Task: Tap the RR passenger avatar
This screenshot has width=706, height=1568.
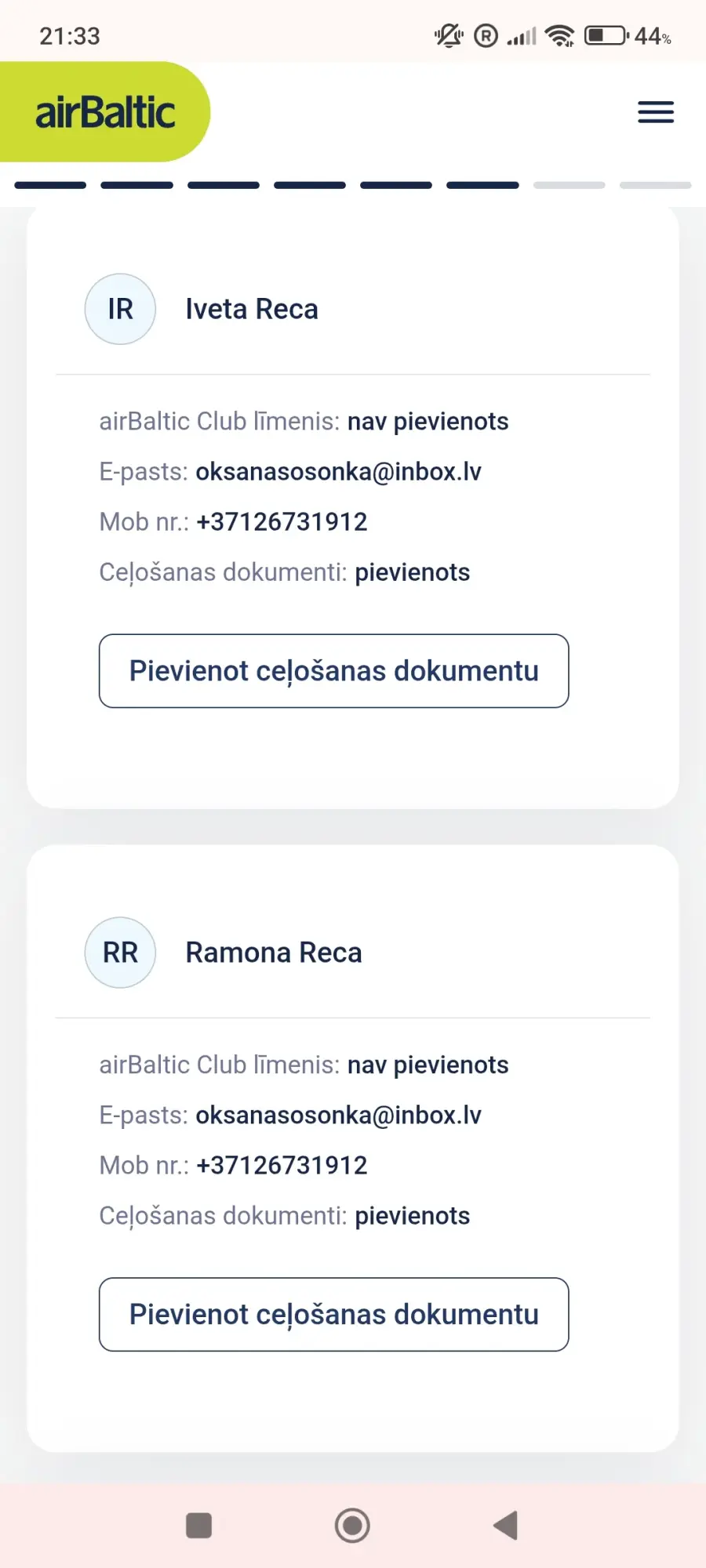Action: coord(120,953)
